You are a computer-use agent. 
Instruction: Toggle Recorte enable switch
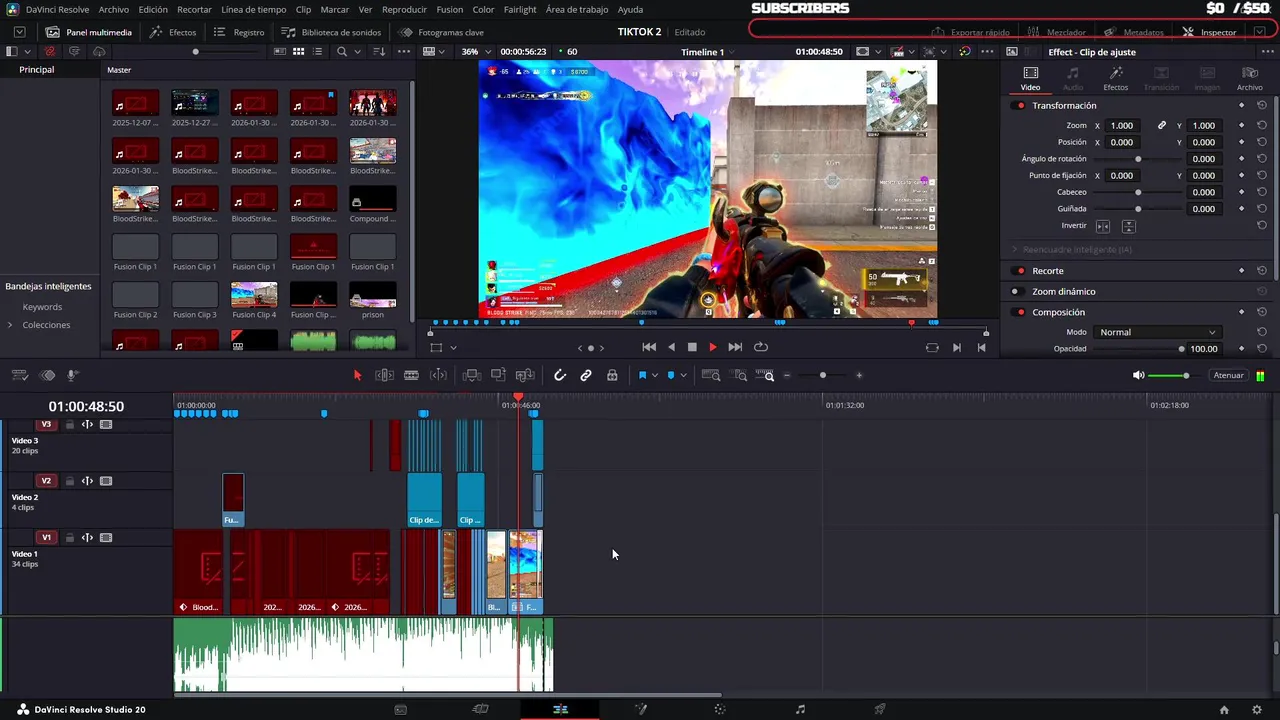pyautogui.click(x=1020, y=271)
